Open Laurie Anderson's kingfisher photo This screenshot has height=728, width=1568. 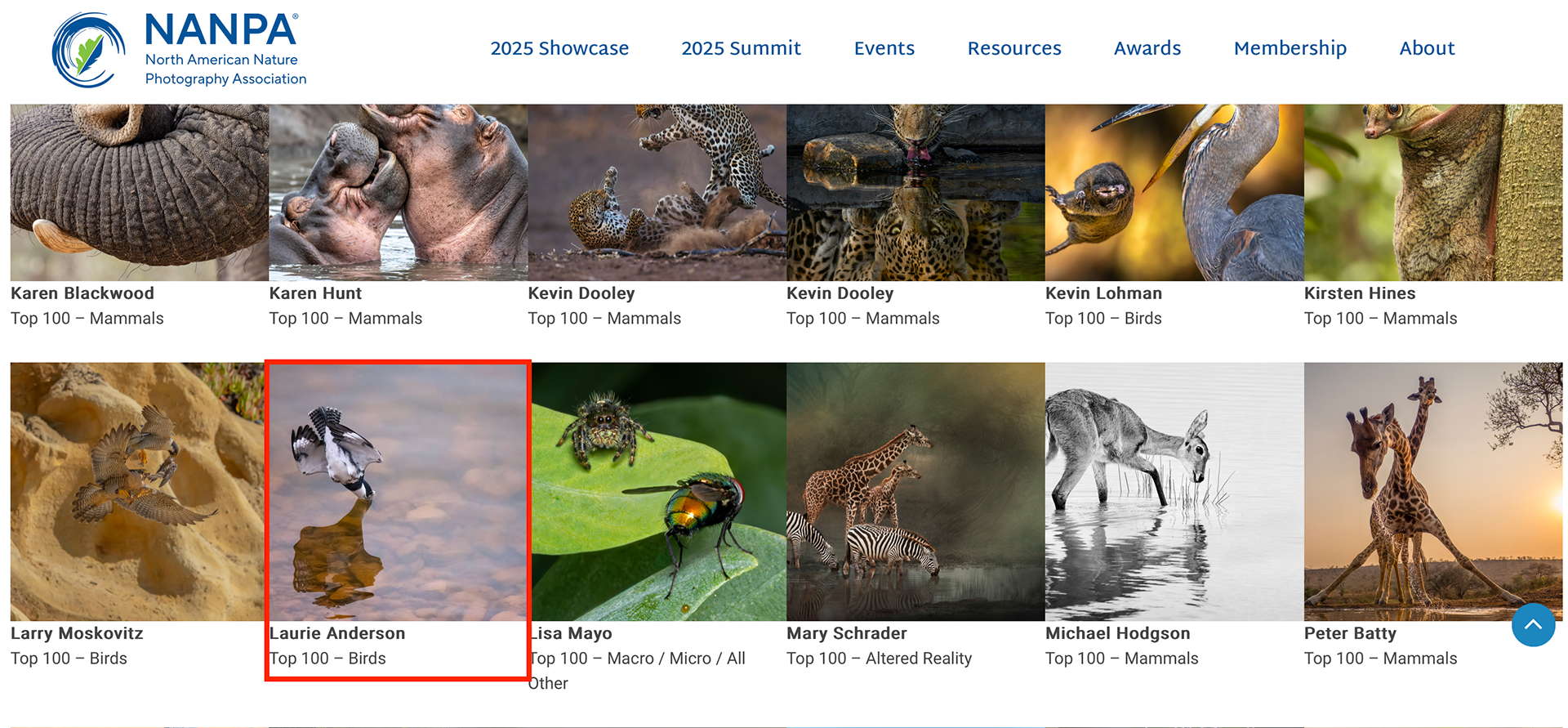pyautogui.click(x=399, y=491)
